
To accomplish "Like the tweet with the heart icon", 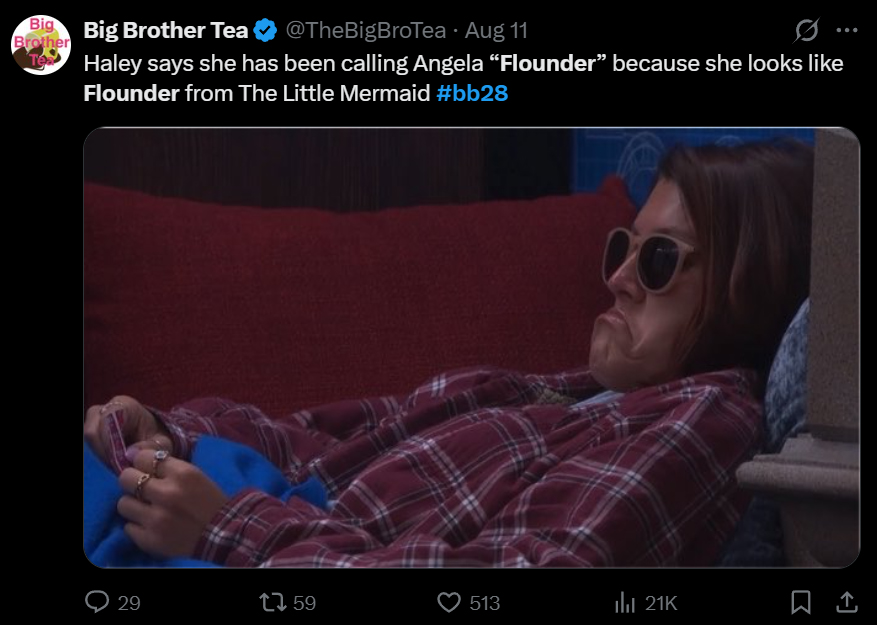I will [x=449, y=603].
